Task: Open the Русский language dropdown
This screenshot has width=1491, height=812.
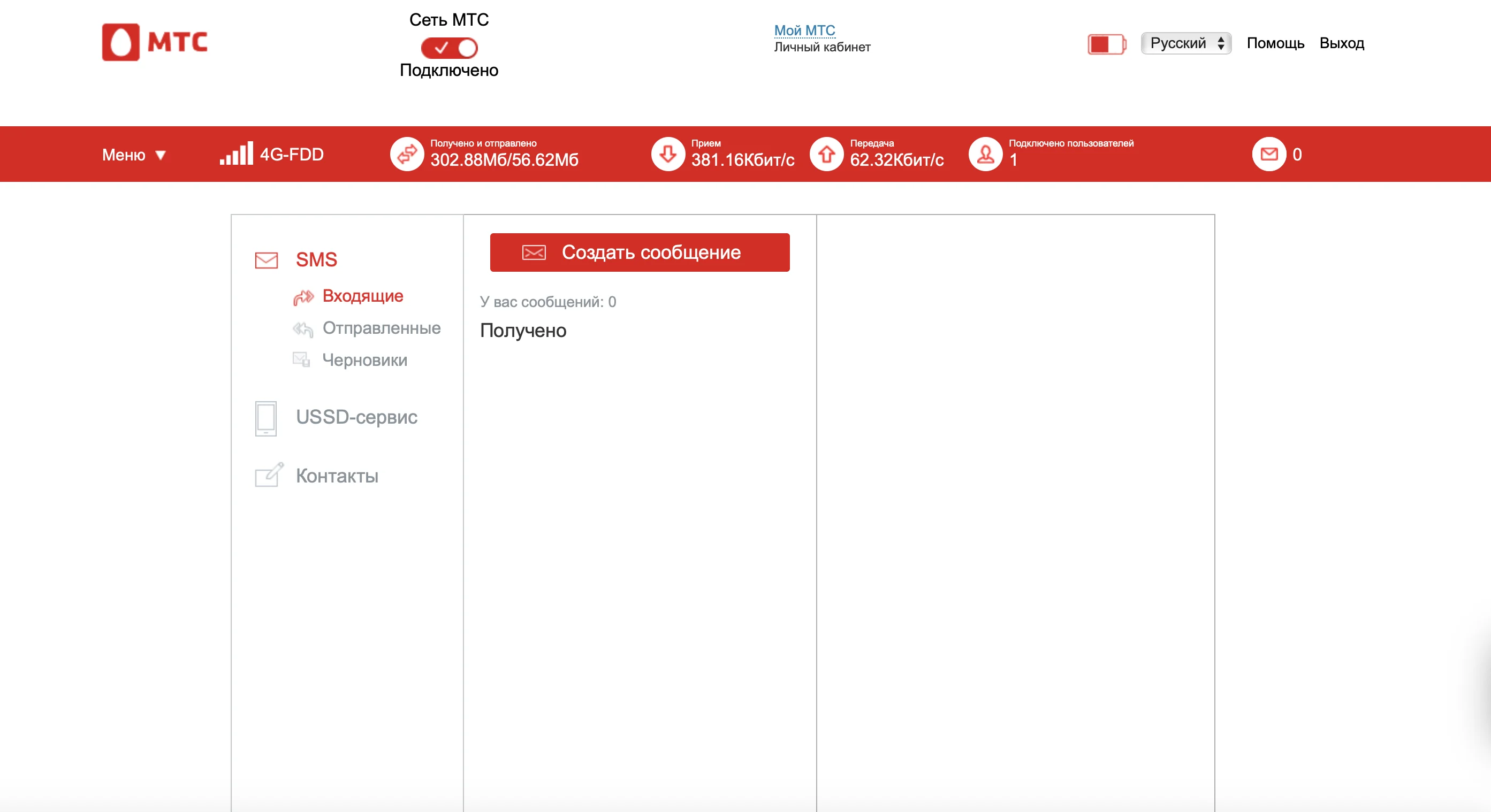Action: click(x=1185, y=43)
